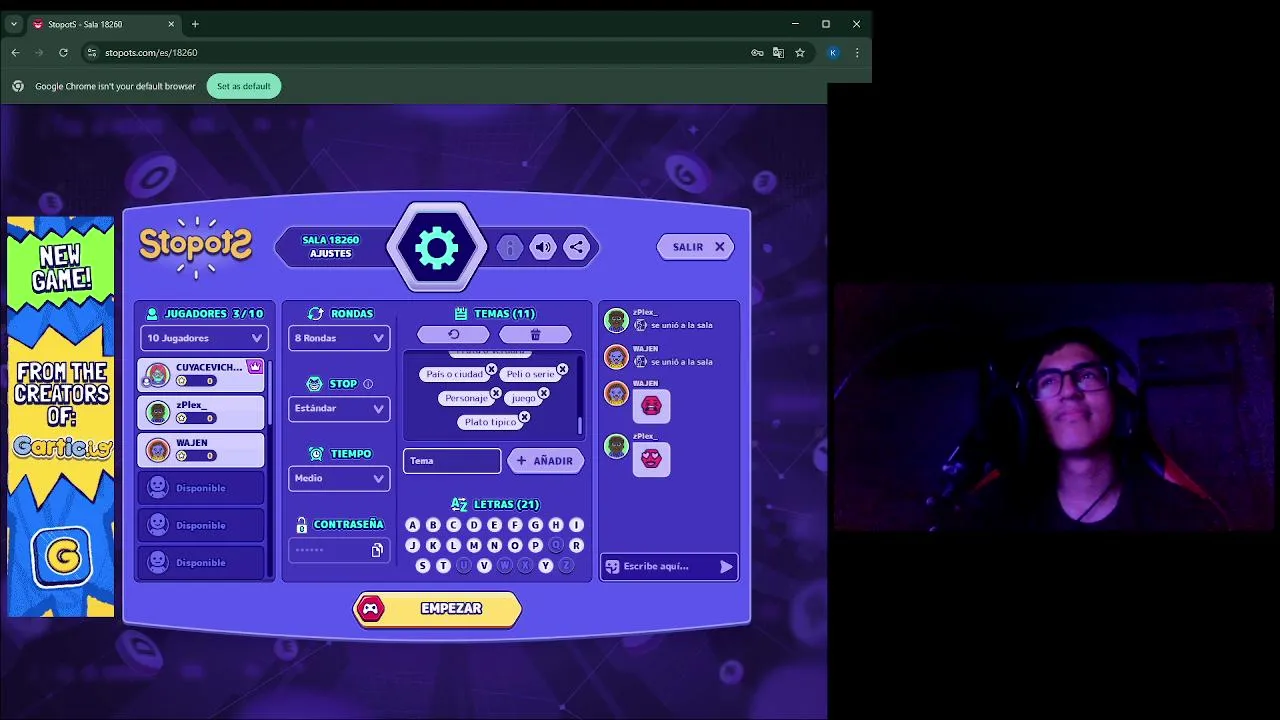Remove the 'País o ciudad' theme
Viewport: 1280px width, 720px height.
tap(491, 369)
